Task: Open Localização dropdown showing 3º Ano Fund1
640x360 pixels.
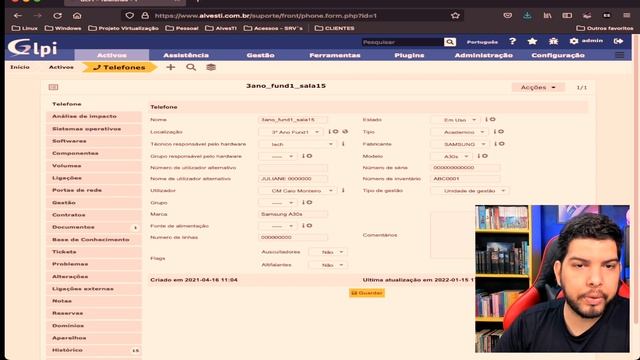Action: pyautogui.click(x=291, y=132)
